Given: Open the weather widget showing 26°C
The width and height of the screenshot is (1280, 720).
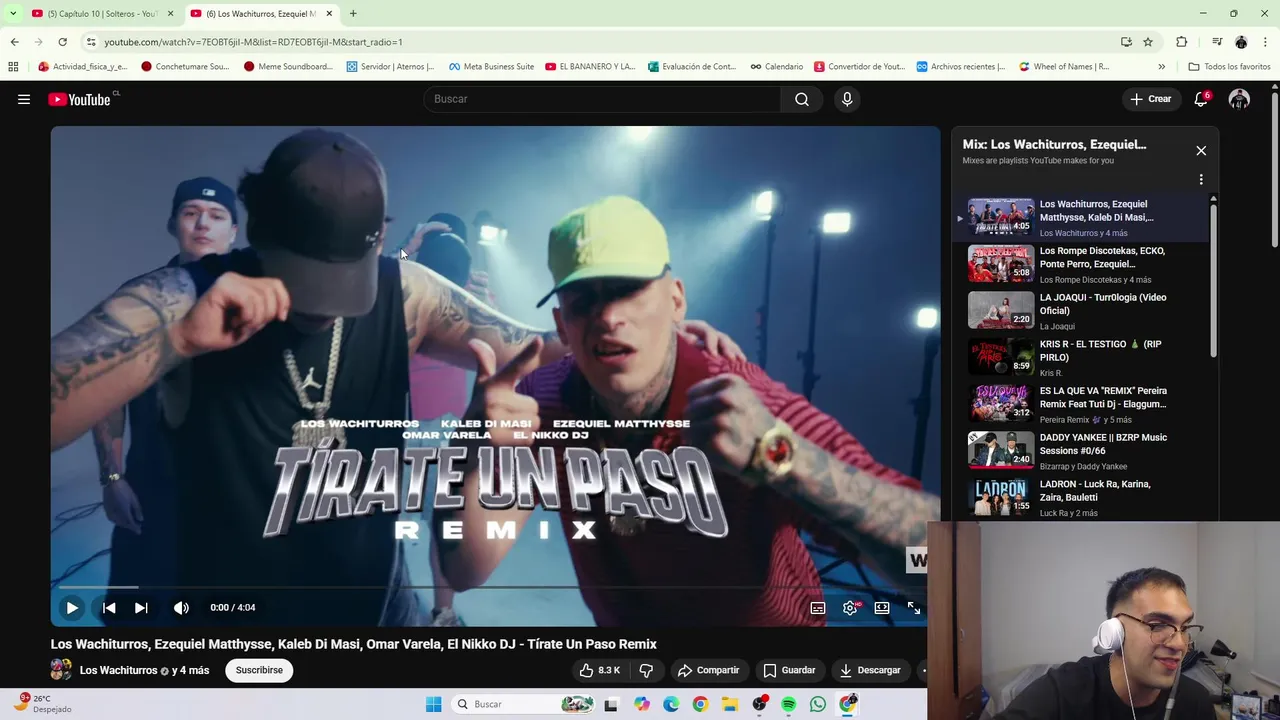Looking at the screenshot, I should [x=44, y=703].
